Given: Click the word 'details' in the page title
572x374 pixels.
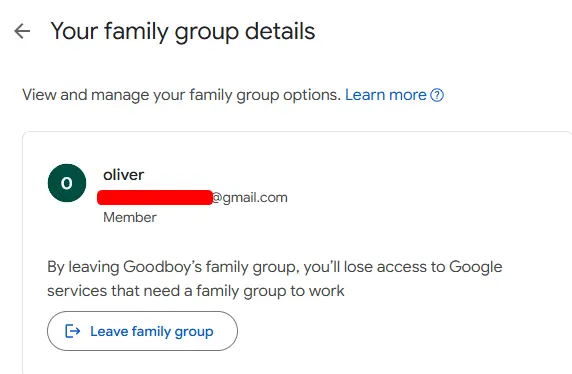Looking at the screenshot, I should (280, 31).
